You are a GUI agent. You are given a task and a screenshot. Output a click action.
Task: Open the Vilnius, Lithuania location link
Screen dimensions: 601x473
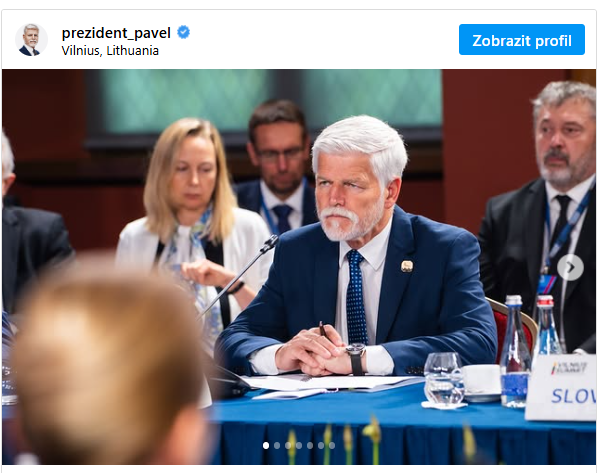click(x=110, y=51)
